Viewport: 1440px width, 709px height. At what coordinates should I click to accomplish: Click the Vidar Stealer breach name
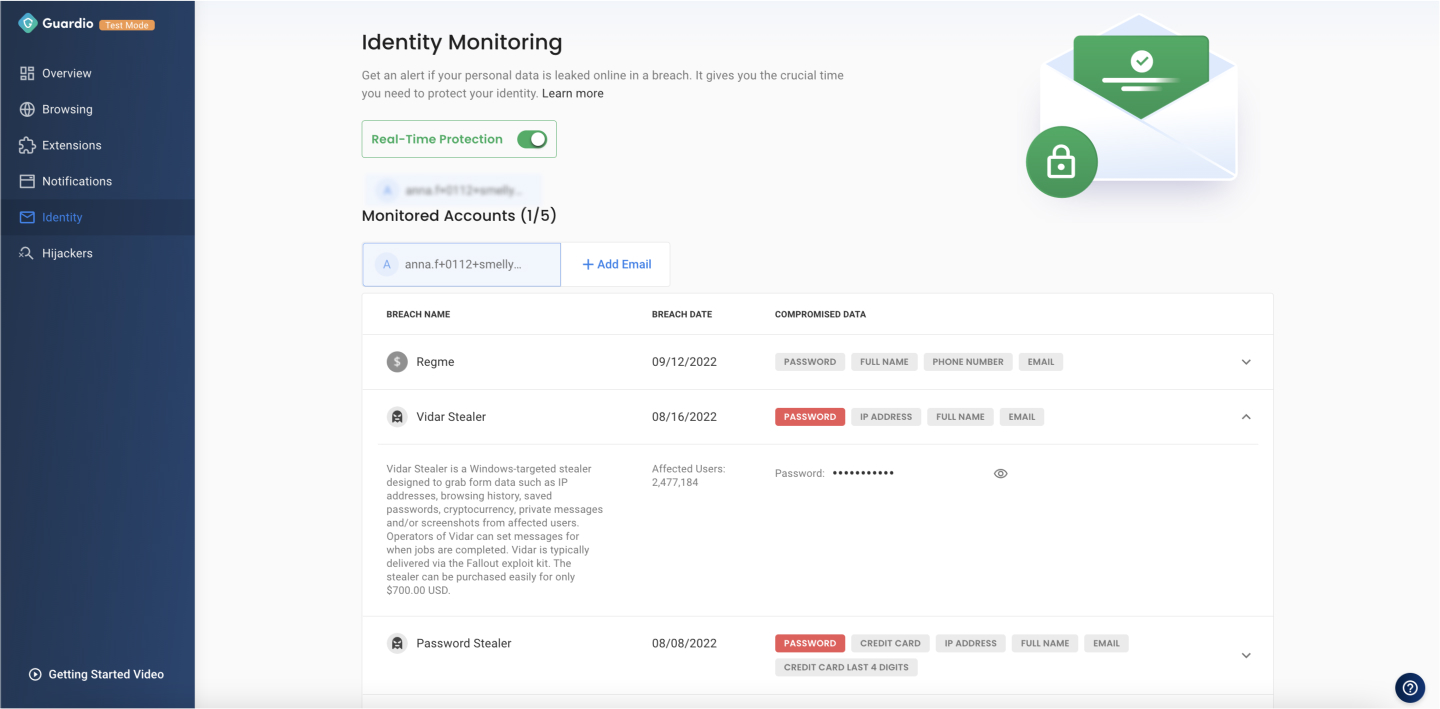(451, 417)
